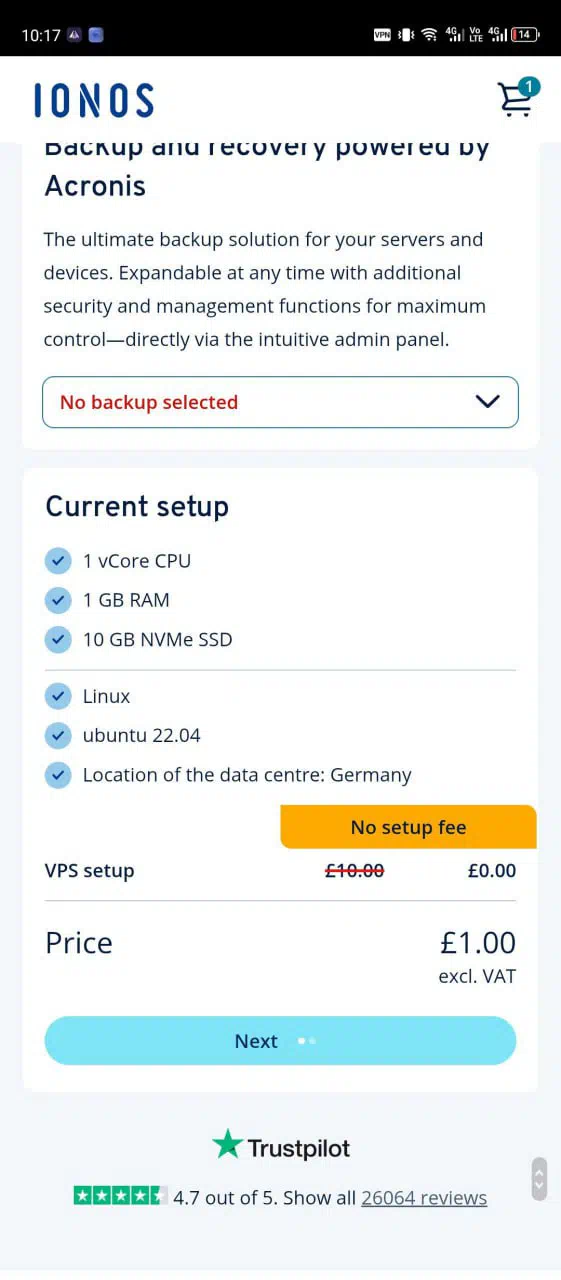This screenshot has width=561, height=1280.
Task: Tap the IONOS logo
Action: [94, 101]
